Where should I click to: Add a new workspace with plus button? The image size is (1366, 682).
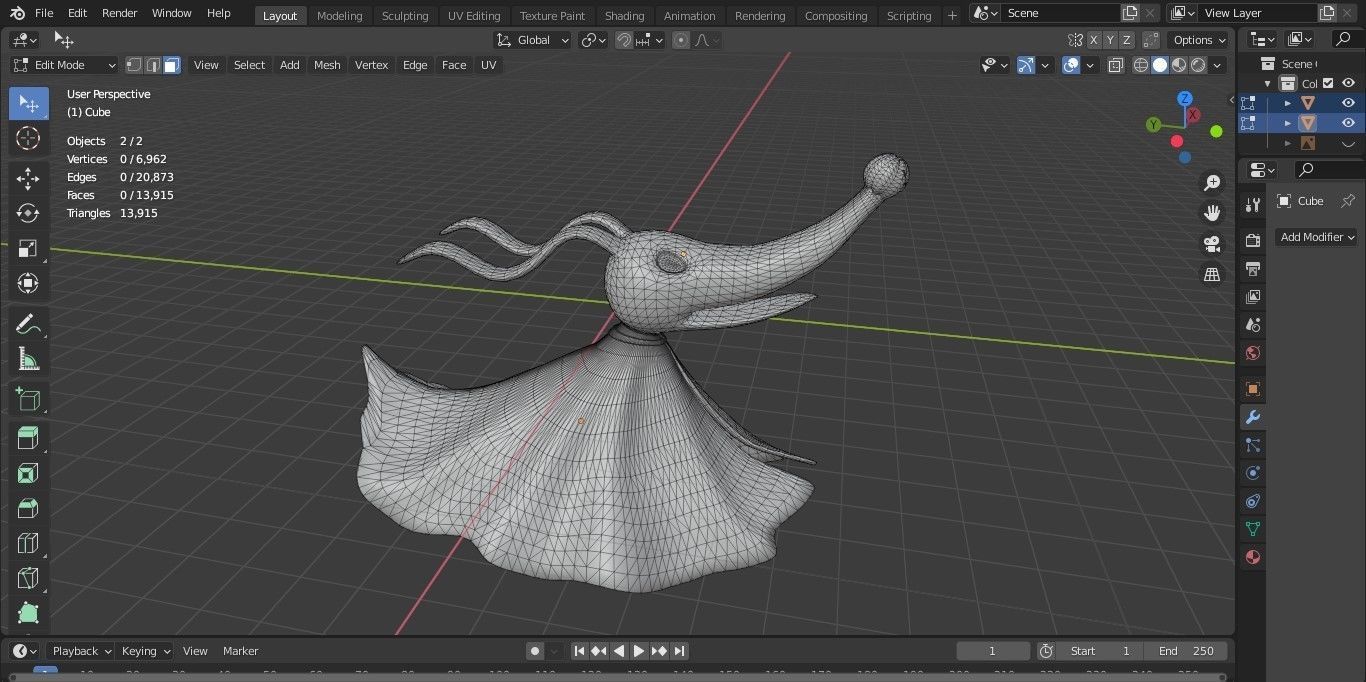click(x=952, y=16)
